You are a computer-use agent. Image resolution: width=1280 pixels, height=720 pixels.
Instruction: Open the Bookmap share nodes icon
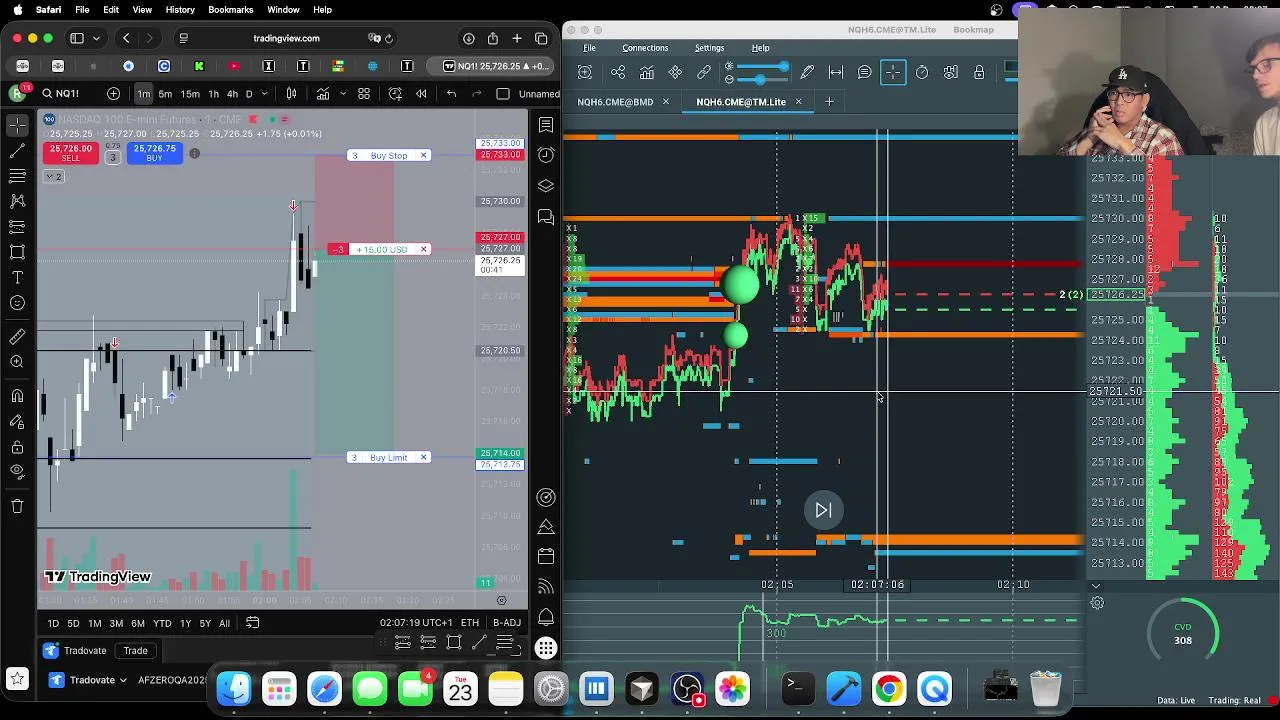pyautogui.click(x=618, y=72)
